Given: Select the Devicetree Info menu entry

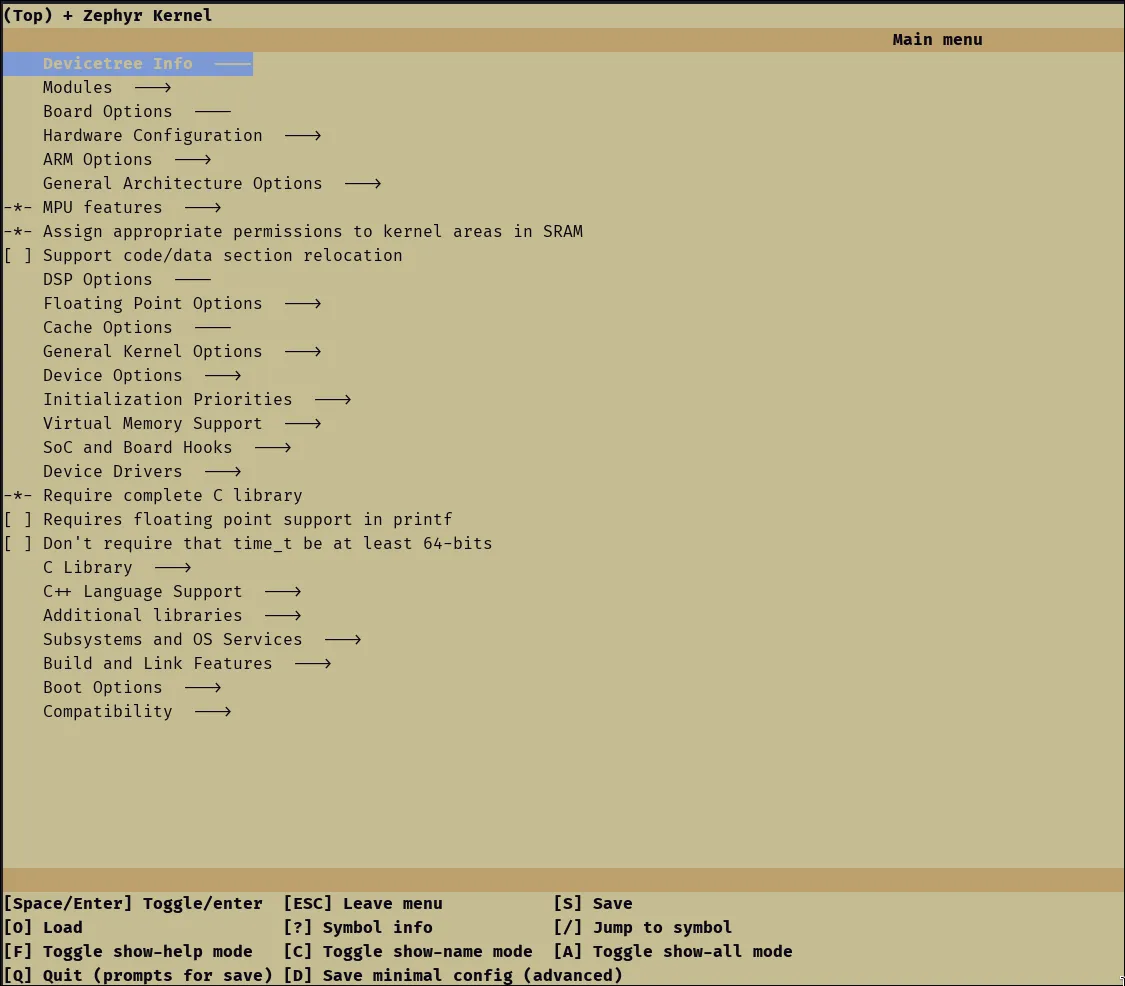Looking at the screenshot, I should (x=117, y=64).
